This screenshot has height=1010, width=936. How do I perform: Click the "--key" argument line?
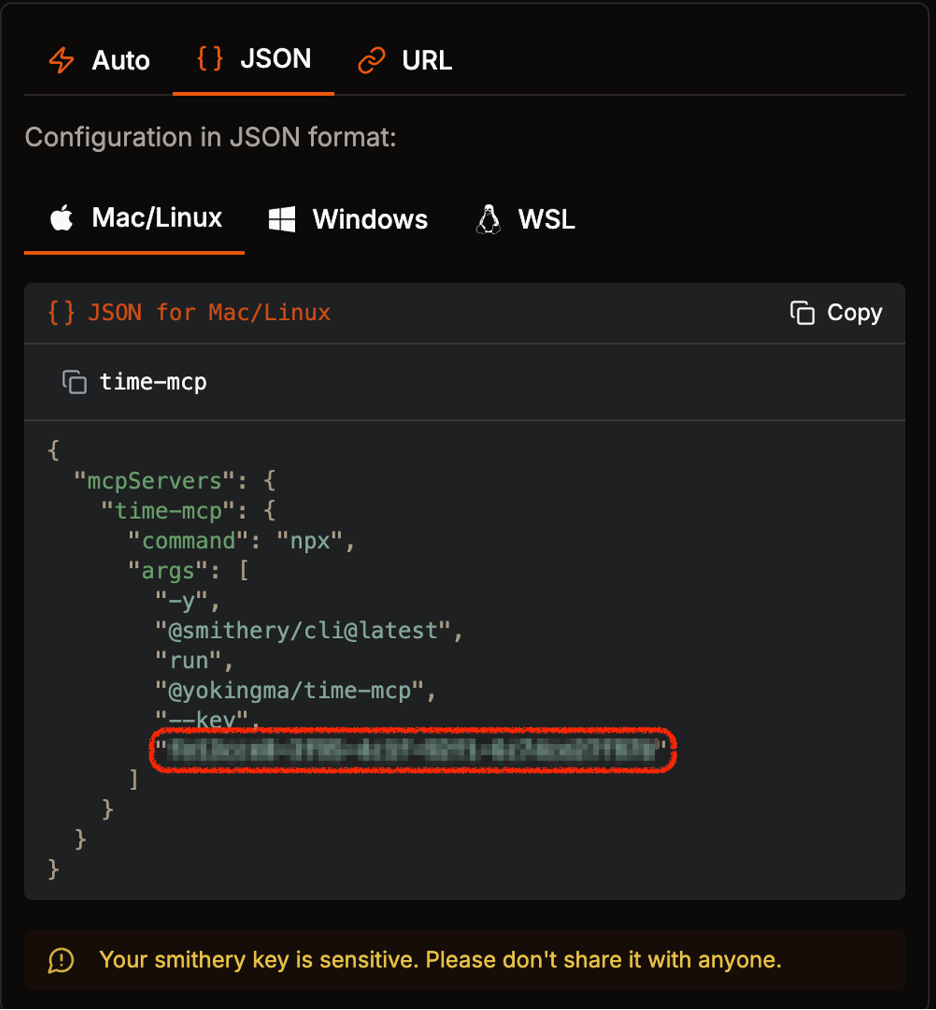[x=207, y=719]
